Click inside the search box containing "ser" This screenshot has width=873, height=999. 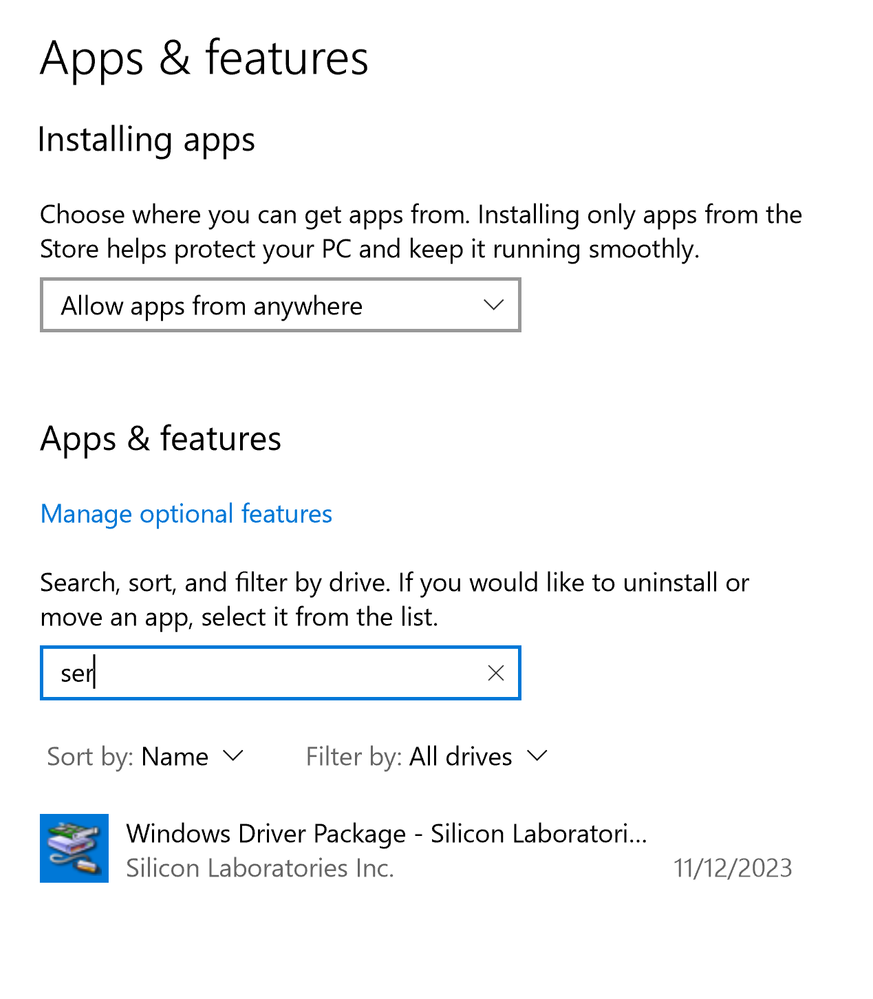[x=260, y=673]
